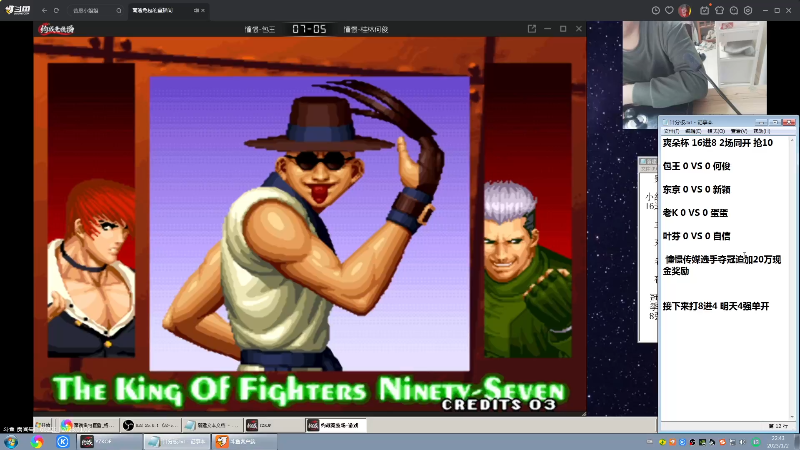Open the message ghost icon
Viewport: 800px width, 450px height.
tap(734, 10)
